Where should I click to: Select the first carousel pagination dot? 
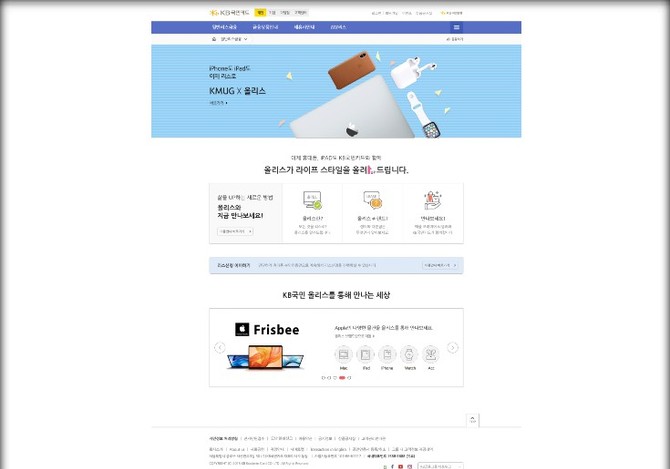(323, 378)
